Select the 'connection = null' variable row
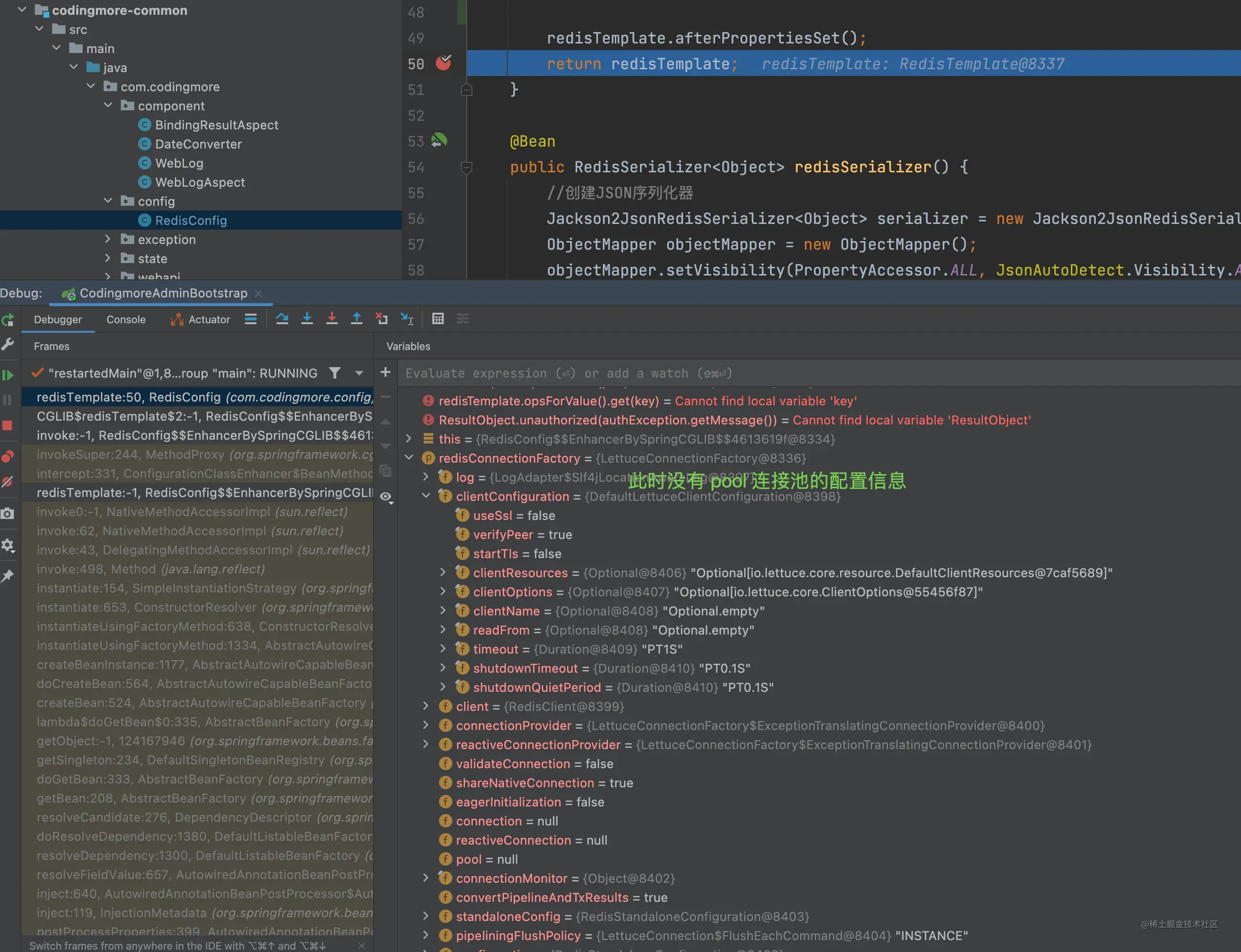Screen dimensions: 1241x952 point(819,821)
